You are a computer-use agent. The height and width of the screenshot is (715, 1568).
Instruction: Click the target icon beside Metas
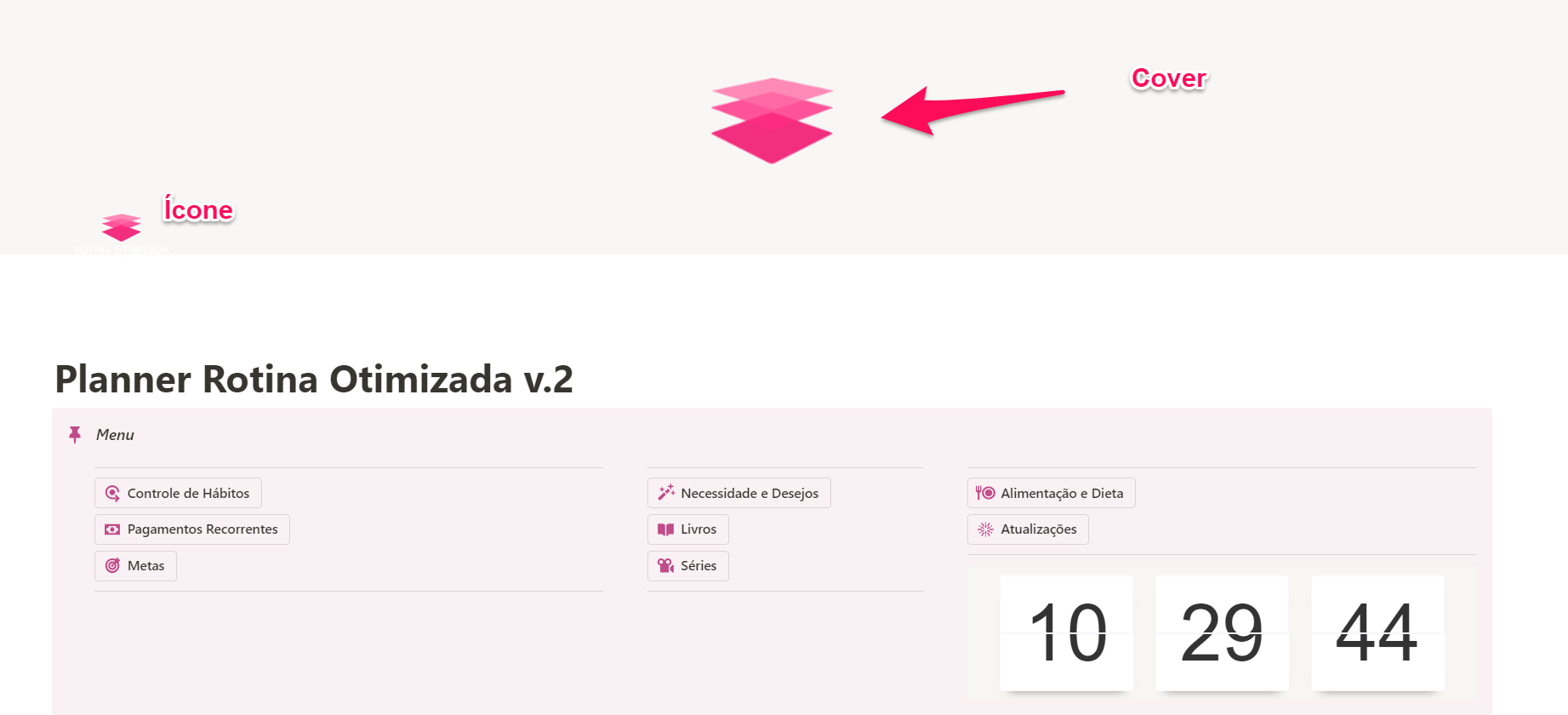tap(111, 566)
